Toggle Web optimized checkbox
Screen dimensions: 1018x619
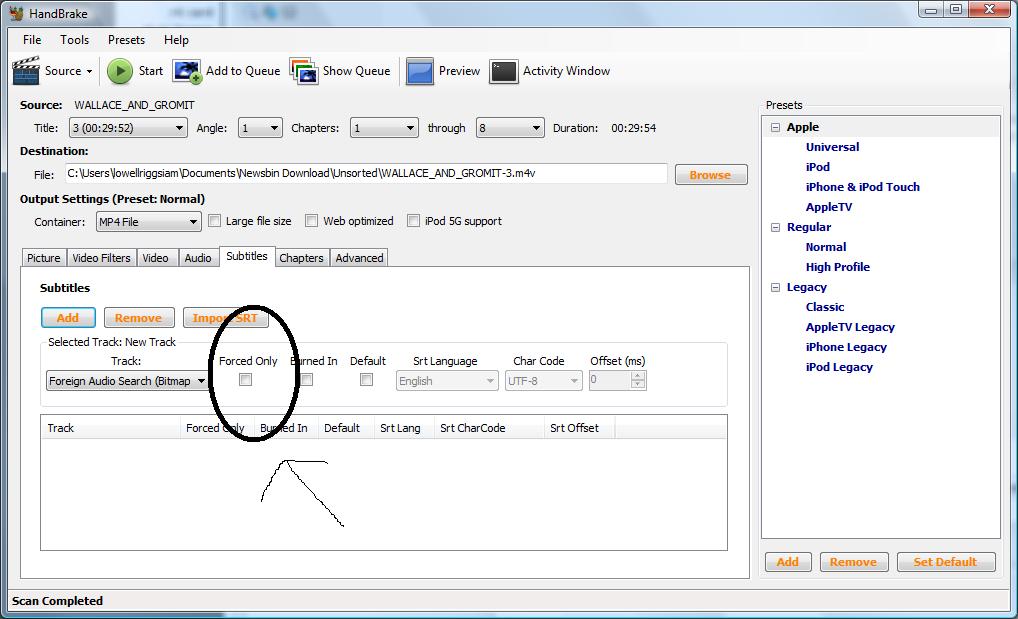click(312, 221)
